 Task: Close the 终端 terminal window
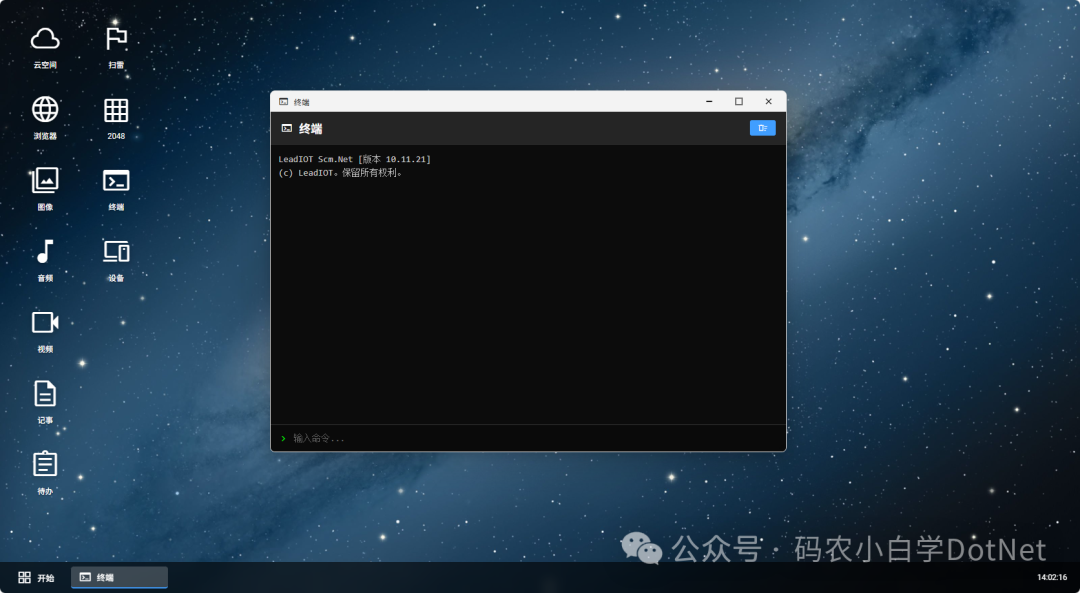(768, 101)
